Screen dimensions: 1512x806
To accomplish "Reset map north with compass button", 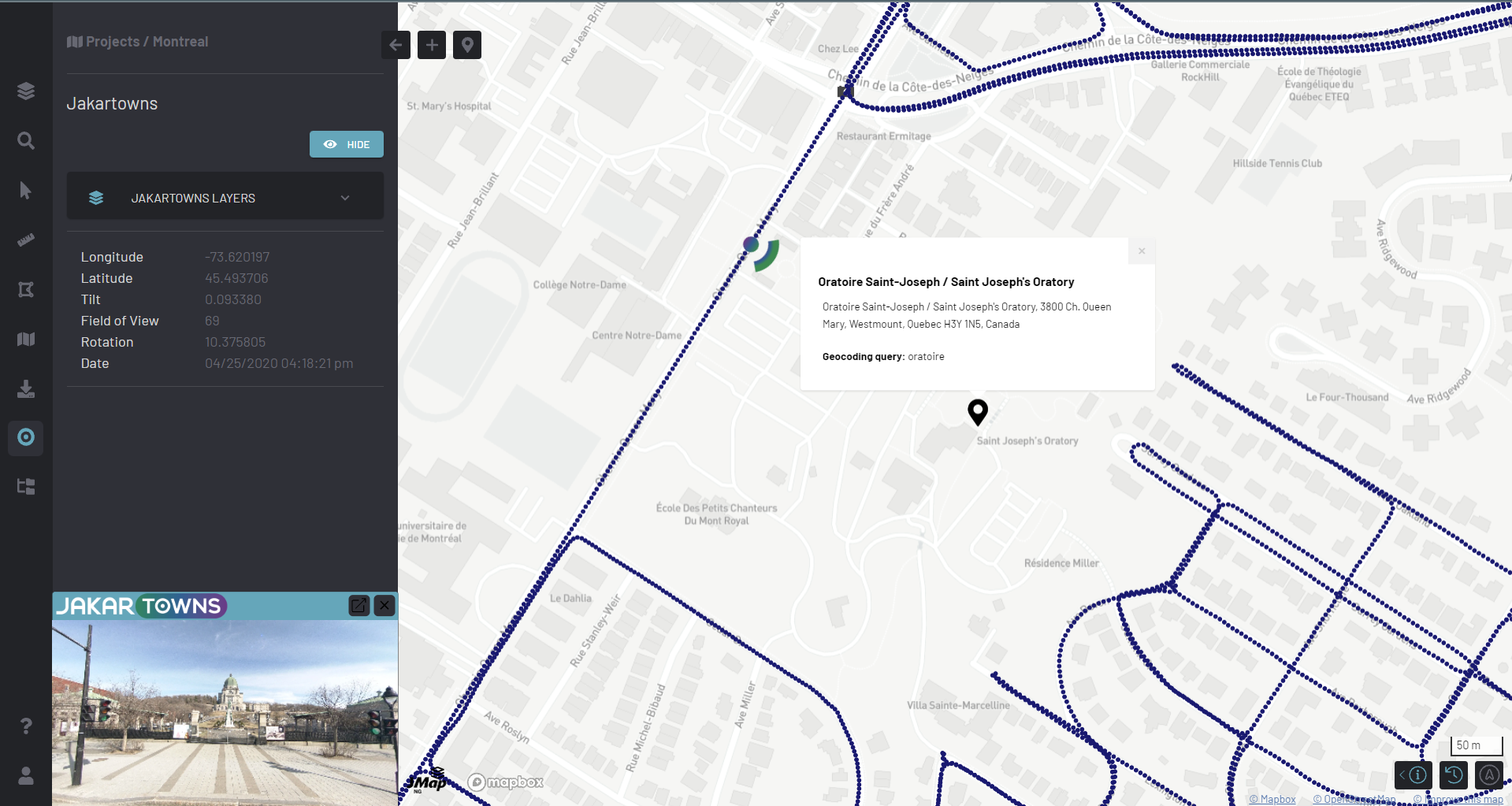I will pos(1489,775).
